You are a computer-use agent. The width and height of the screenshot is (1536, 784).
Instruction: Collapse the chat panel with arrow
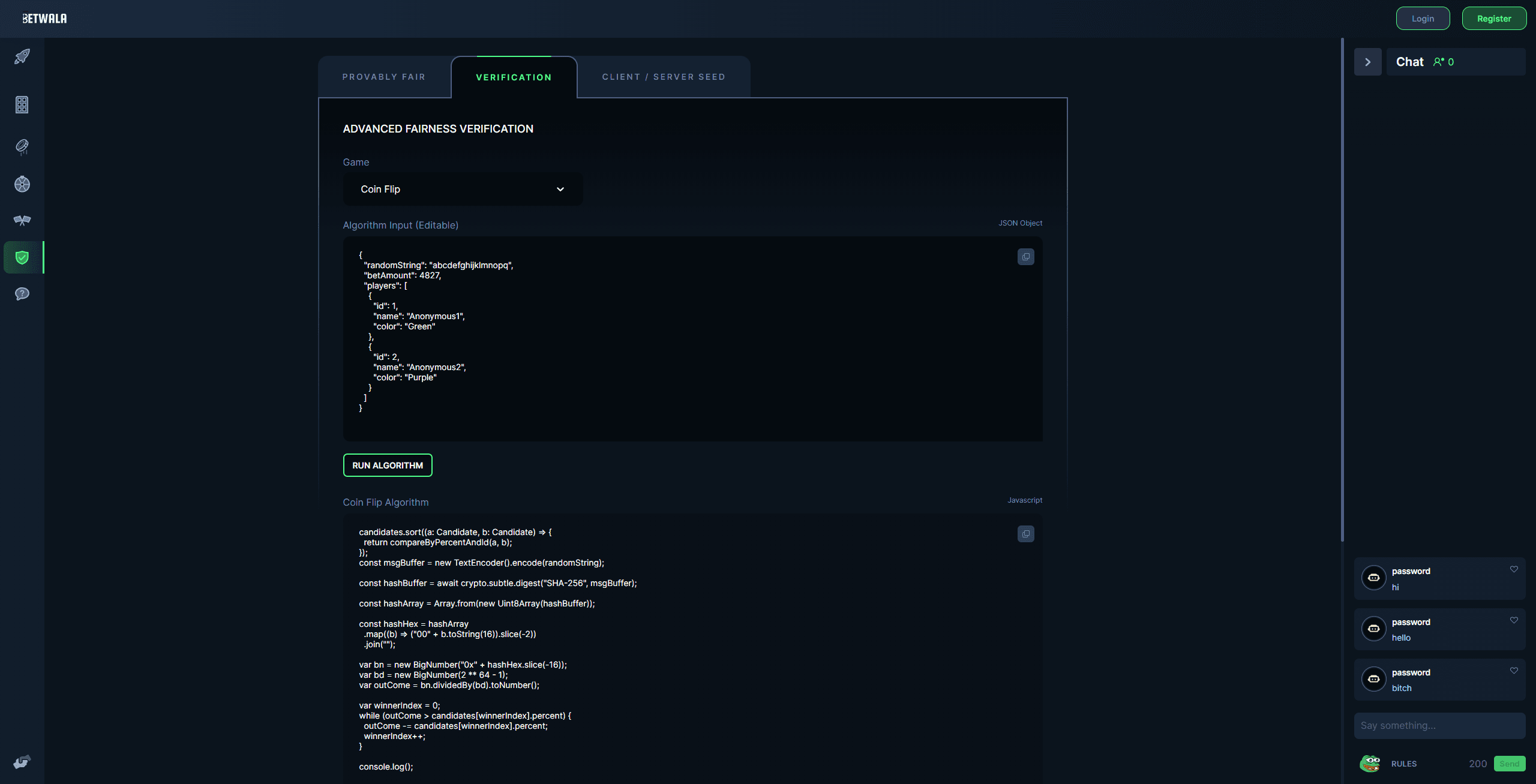1367,62
